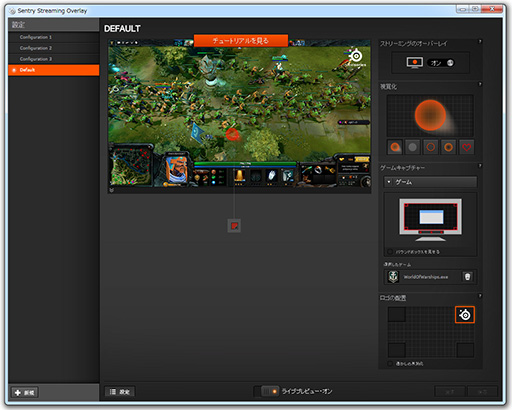Click the red eye-tracker marker below the preview
512x410 pixels.
234,226
